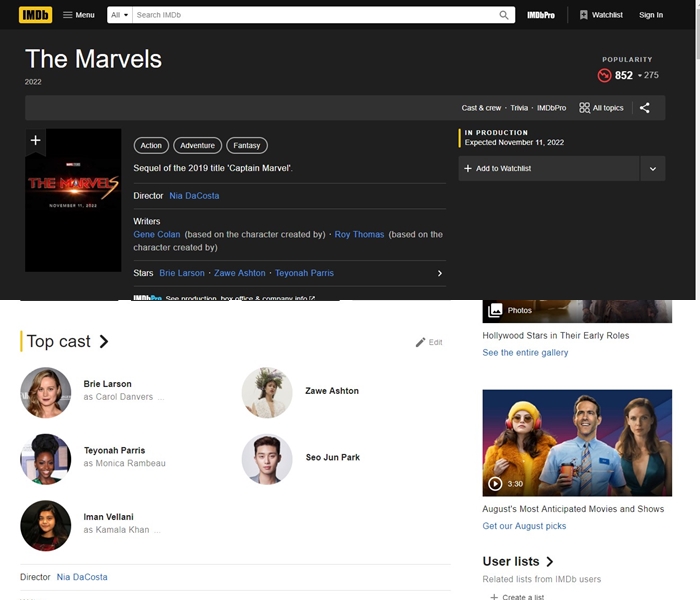The height and width of the screenshot is (600, 700).
Task: Open Brie Larson in Stars row
Action: (x=182, y=273)
